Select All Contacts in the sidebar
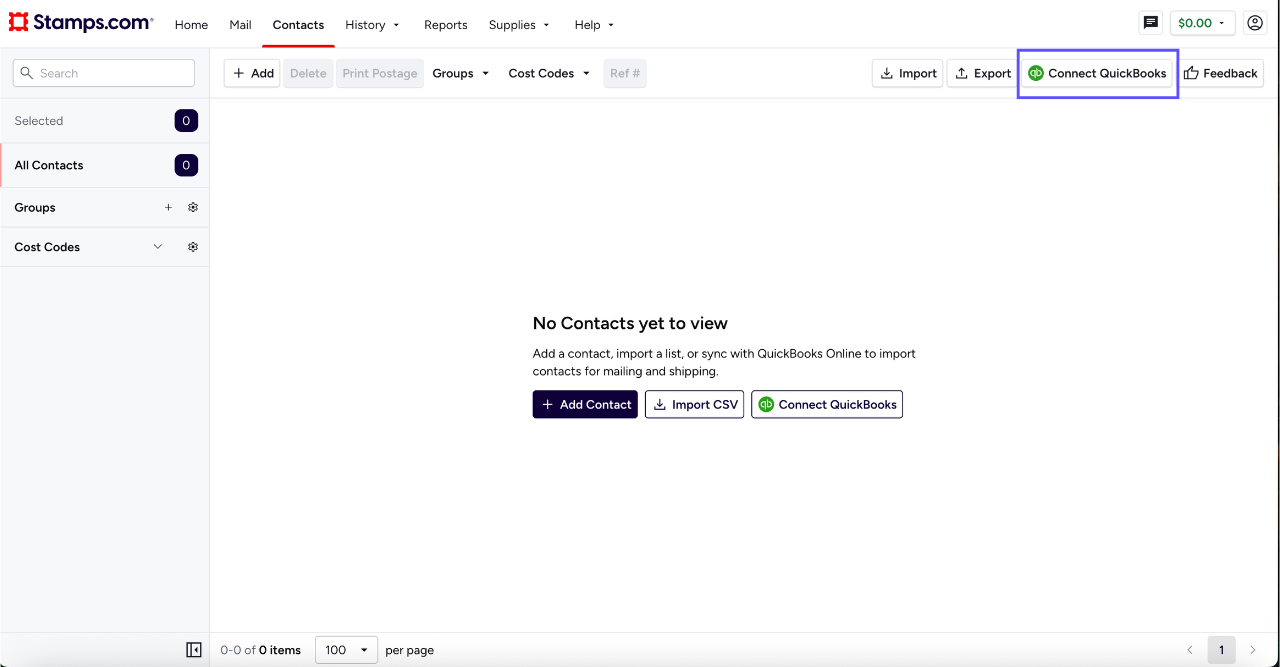Image resolution: width=1280 pixels, height=667 pixels. pos(105,165)
